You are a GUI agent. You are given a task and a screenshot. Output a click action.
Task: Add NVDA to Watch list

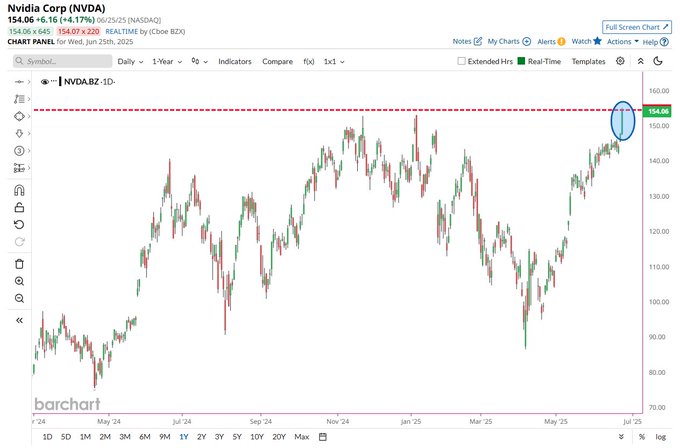pyautogui.click(x=586, y=41)
